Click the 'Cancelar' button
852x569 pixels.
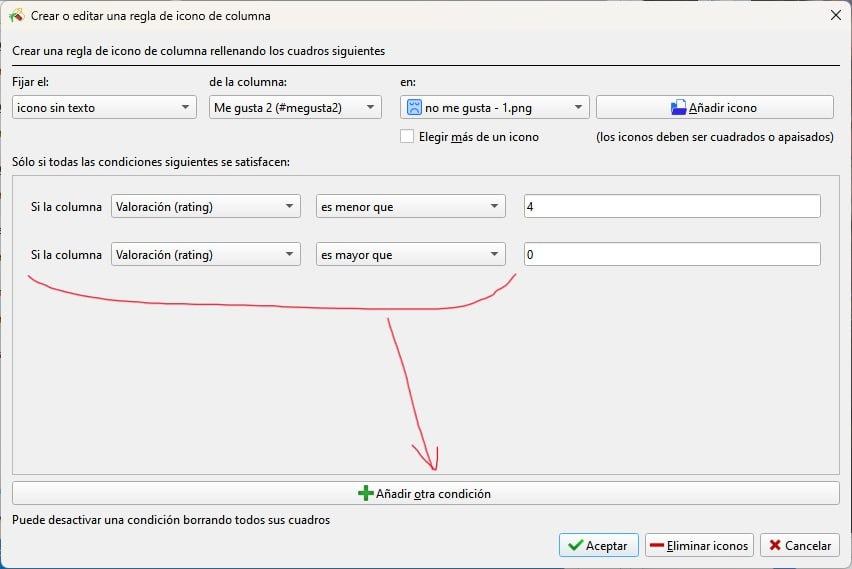(x=800, y=545)
